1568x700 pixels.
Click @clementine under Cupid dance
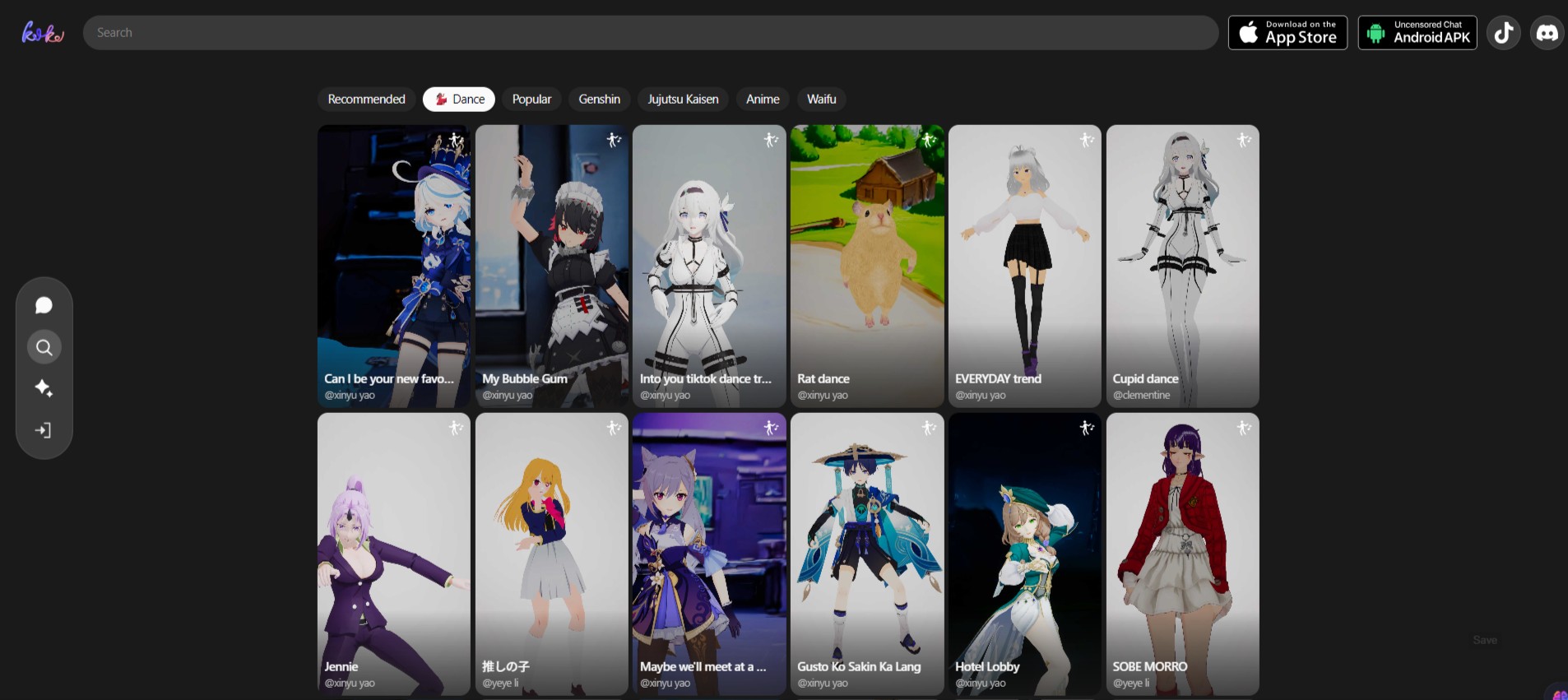pyautogui.click(x=1141, y=396)
